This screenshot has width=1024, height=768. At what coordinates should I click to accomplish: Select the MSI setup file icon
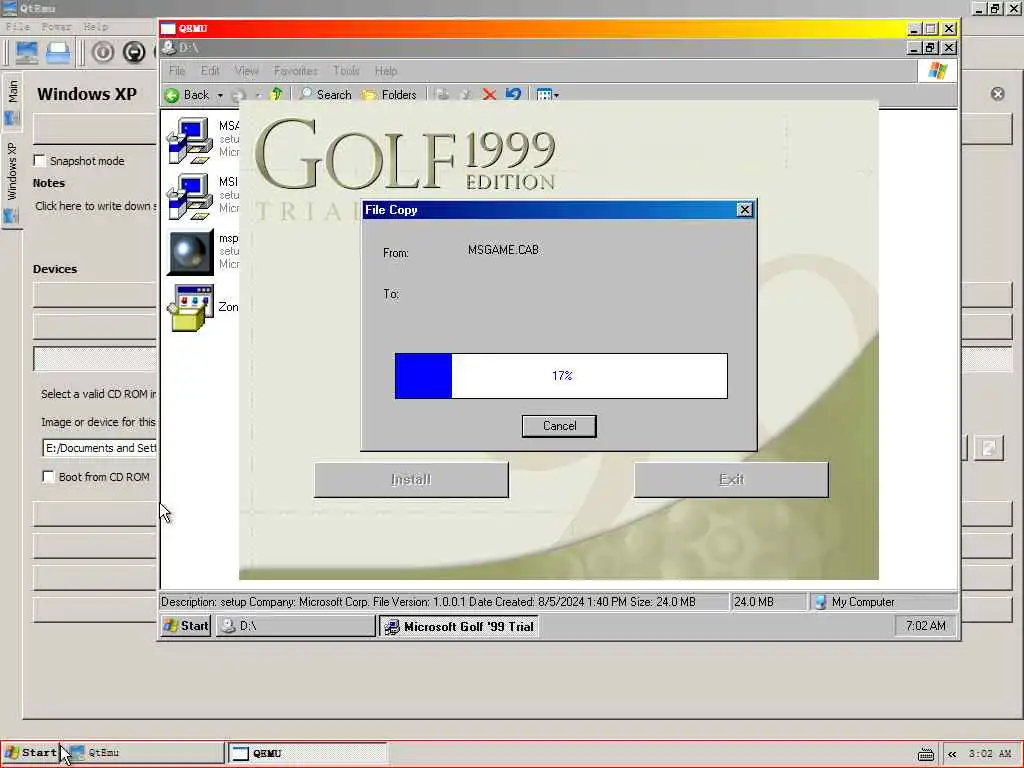(x=190, y=196)
